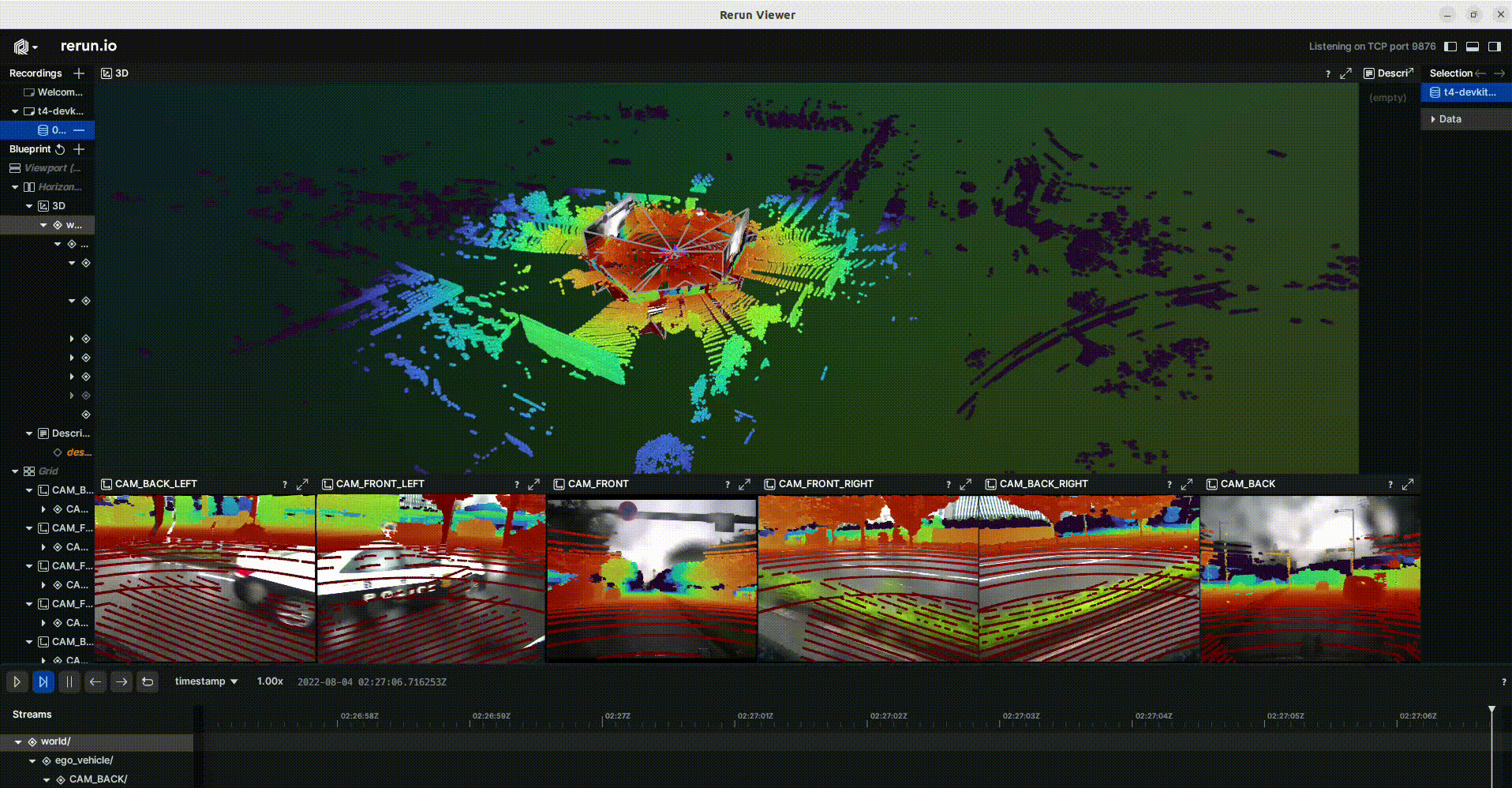
Task: Open the Rerun logo menu
Action: click(x=24, y=47)
